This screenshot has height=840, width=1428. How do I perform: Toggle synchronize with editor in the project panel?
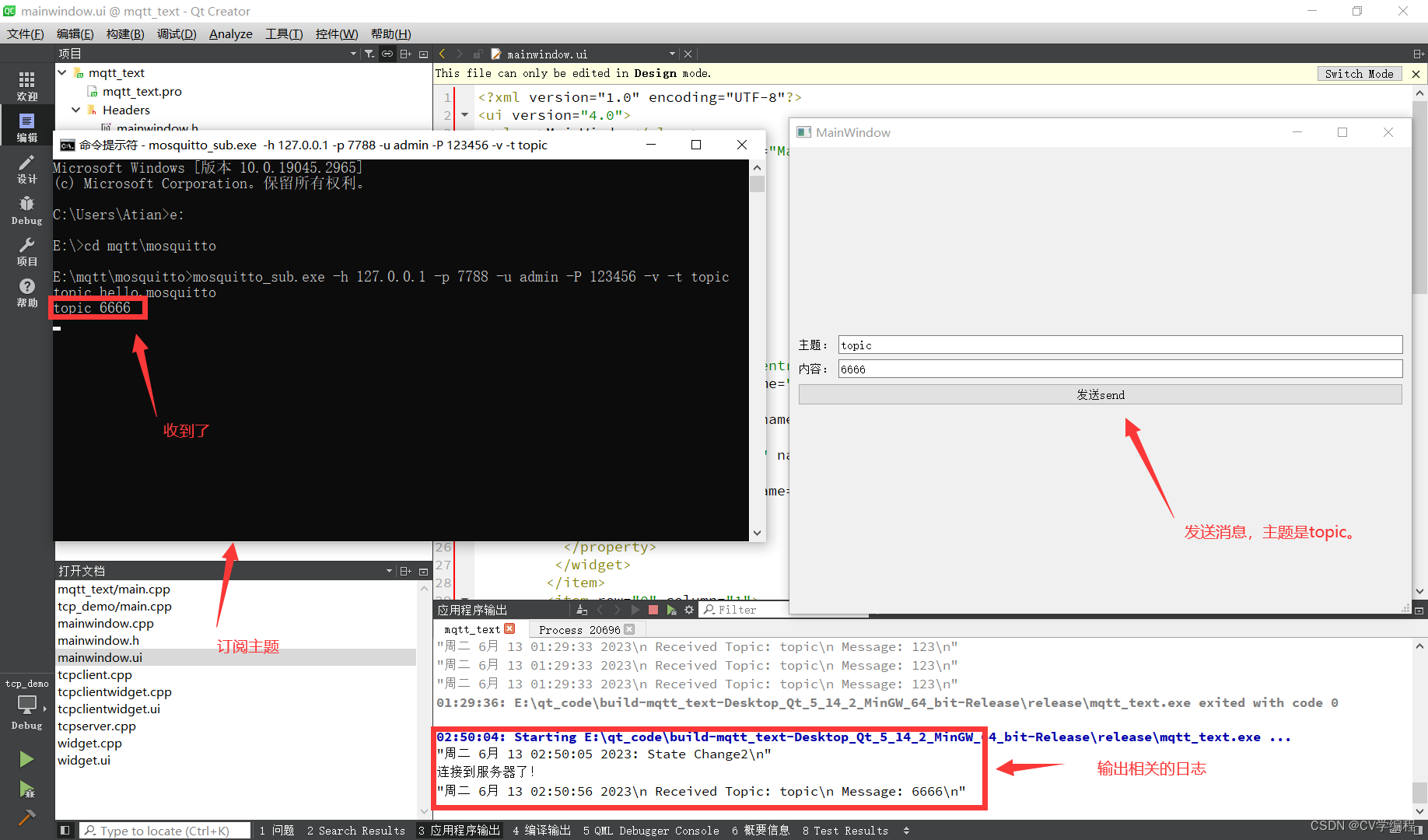click(387, 53)
